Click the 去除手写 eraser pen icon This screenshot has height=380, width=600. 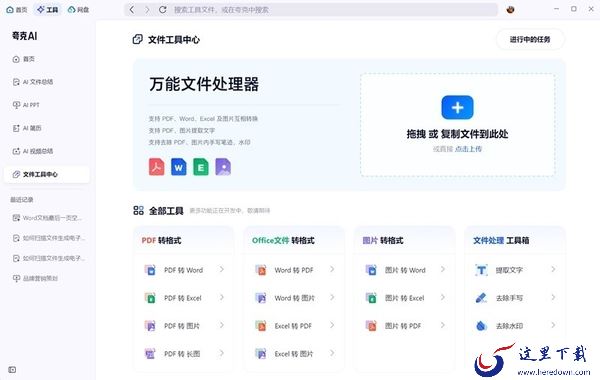pyautogui.click(x=481, y=298)
